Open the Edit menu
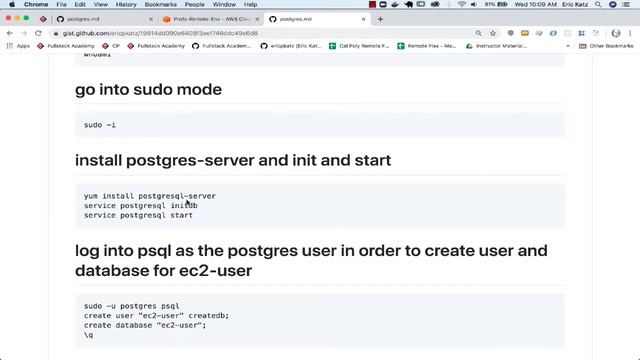This screenshot has width=640, height=360. coord(80,4)
